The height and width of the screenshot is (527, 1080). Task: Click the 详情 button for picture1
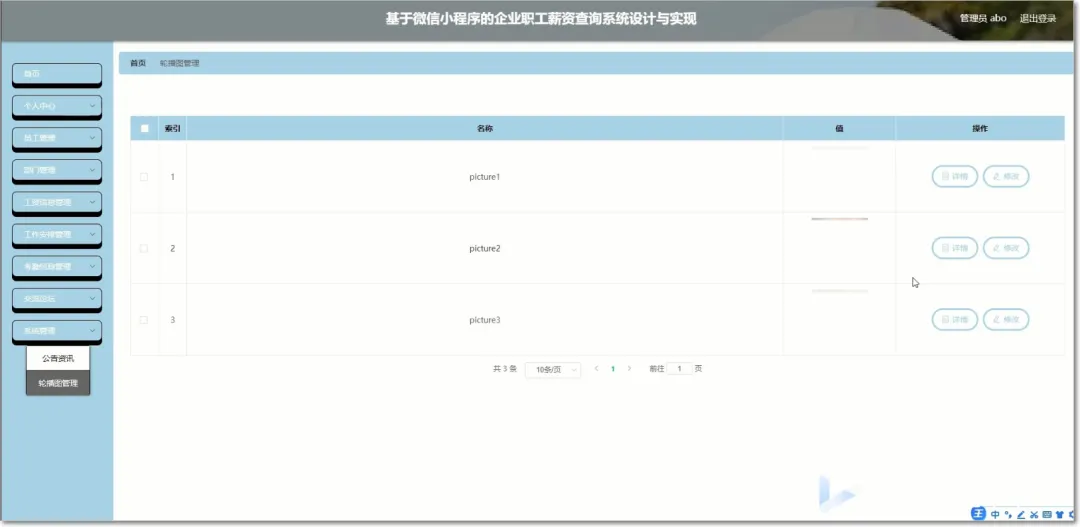[x=955, y=176]
